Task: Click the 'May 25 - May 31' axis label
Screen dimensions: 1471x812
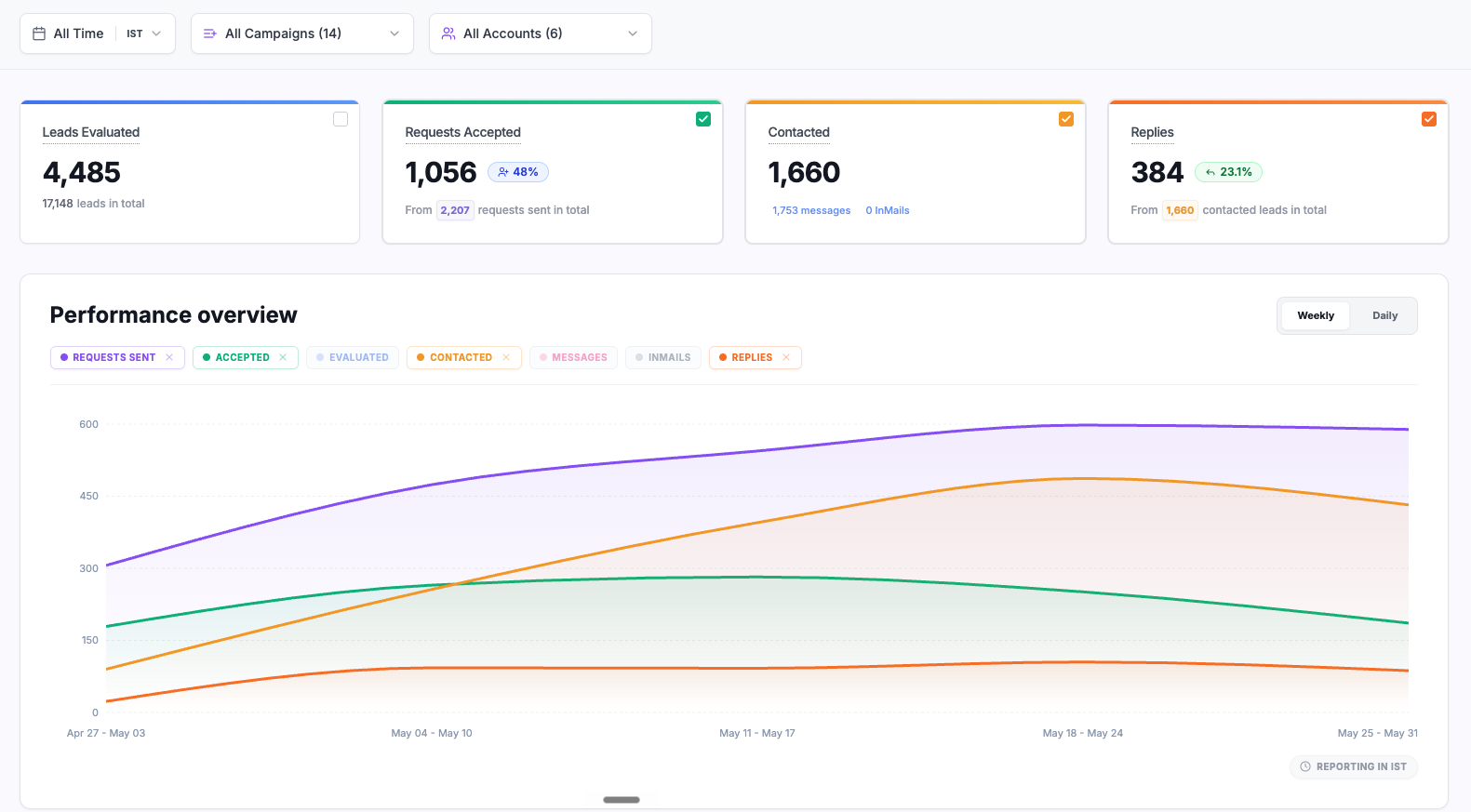Action: pos(1378,733)
